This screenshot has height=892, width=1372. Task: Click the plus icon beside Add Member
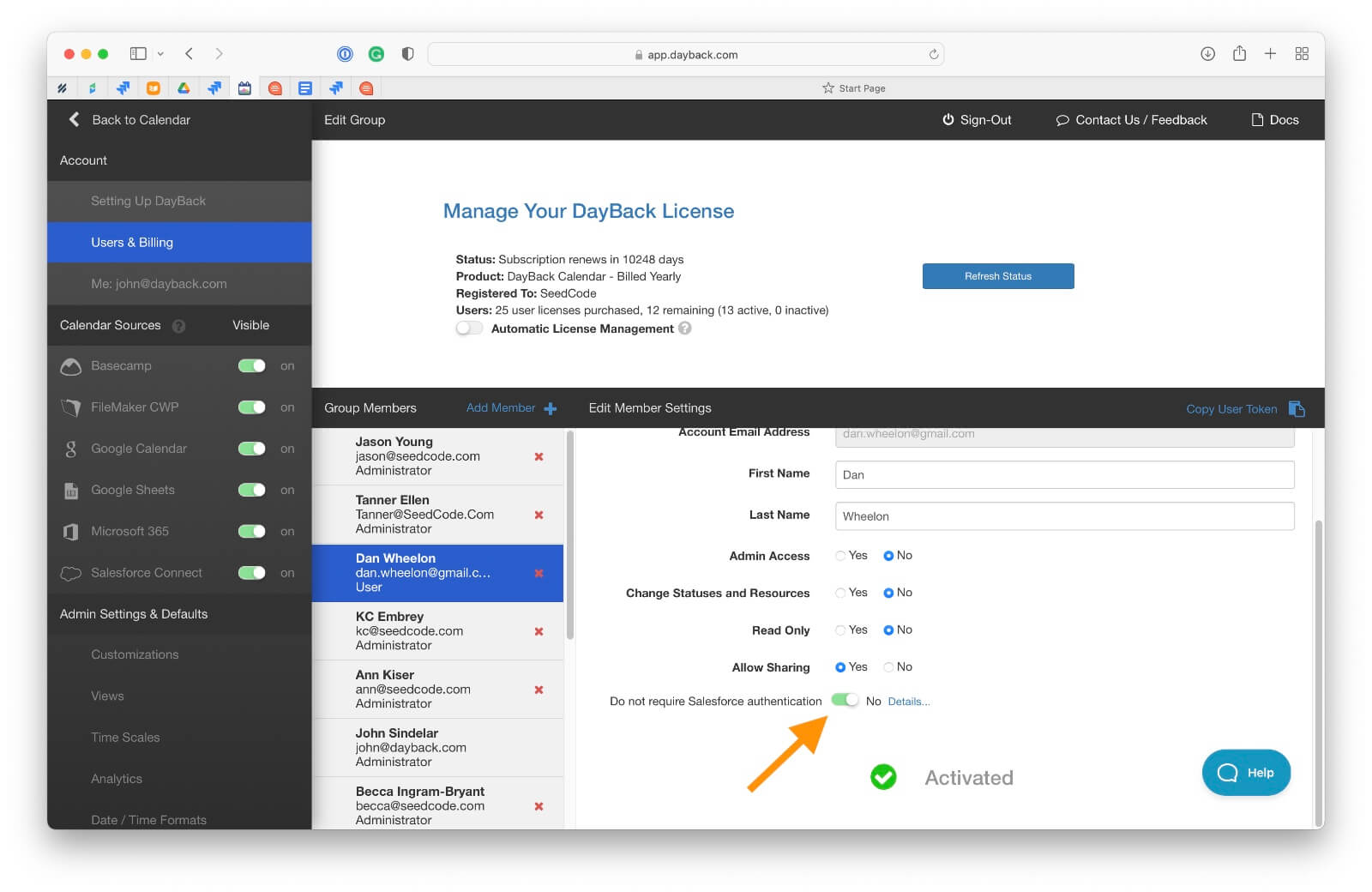(x=551, y=409)
